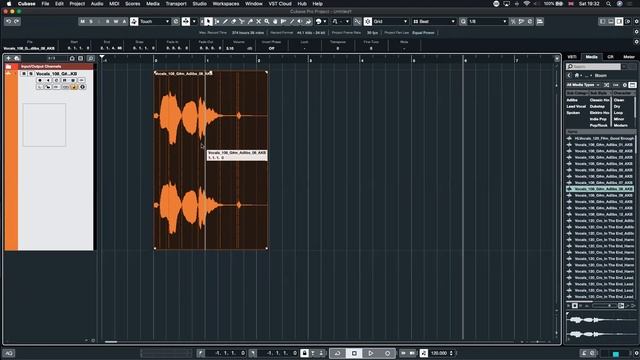Toggle global Solo state button S

click(91, 21)
